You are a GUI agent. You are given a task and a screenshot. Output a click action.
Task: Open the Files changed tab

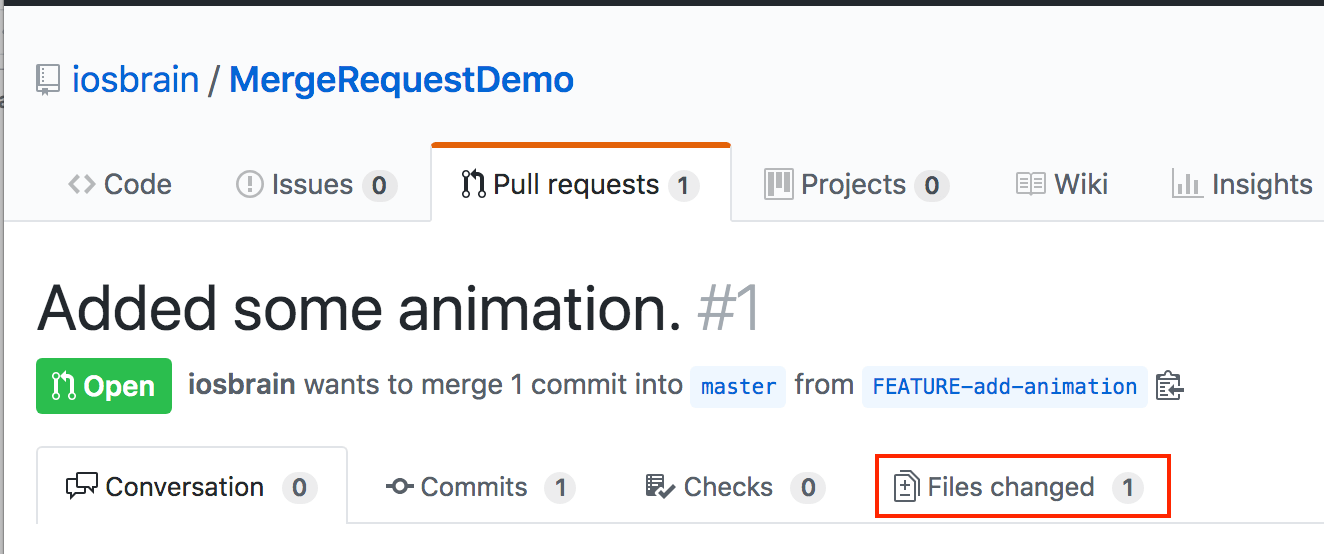tap(1010, 488)
